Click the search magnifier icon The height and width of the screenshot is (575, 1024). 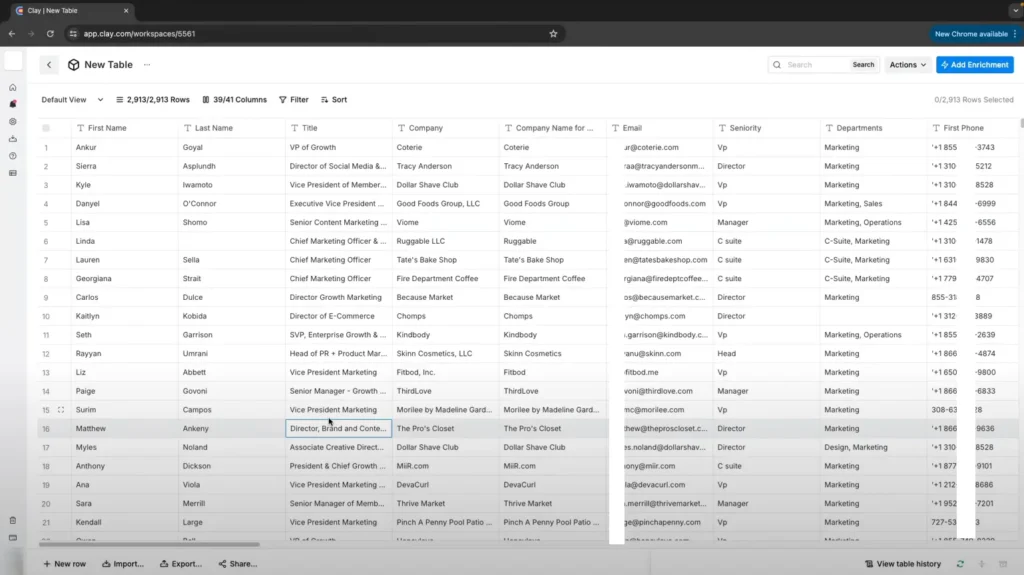pos(777,65)
